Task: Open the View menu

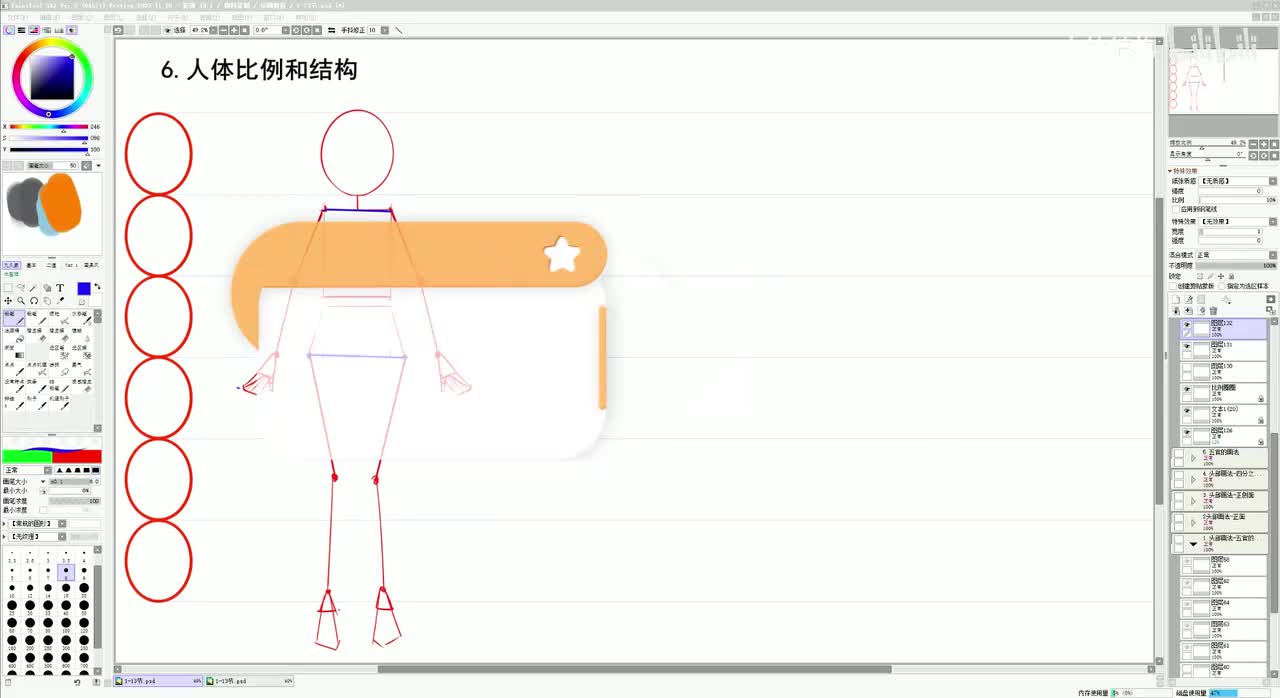Action: [242, 17]
